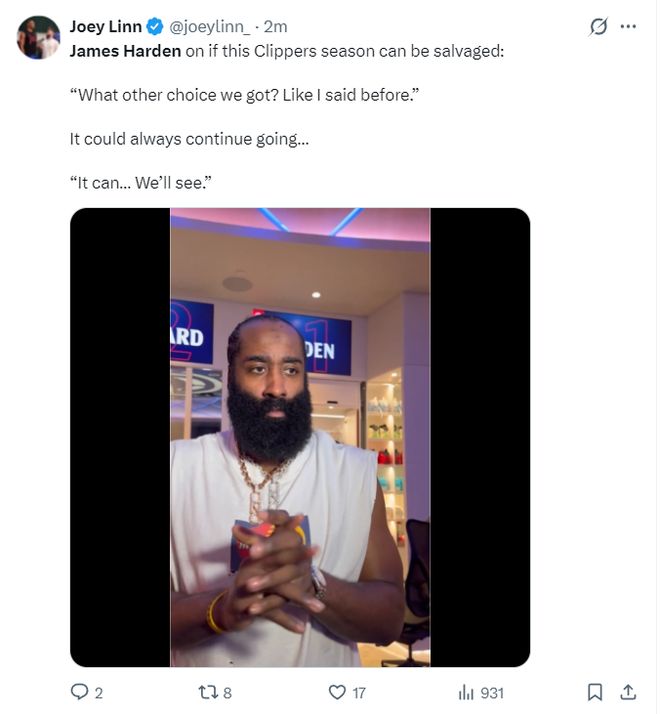Open the three-dot More options menu

point(628,27)
